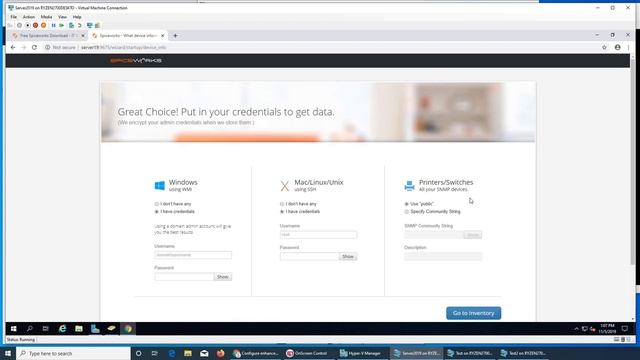The image size is (640, 360).
Task: Switch to Free Spiceworks Download tab
Action: pyautogui.click(x=48, y=36)
